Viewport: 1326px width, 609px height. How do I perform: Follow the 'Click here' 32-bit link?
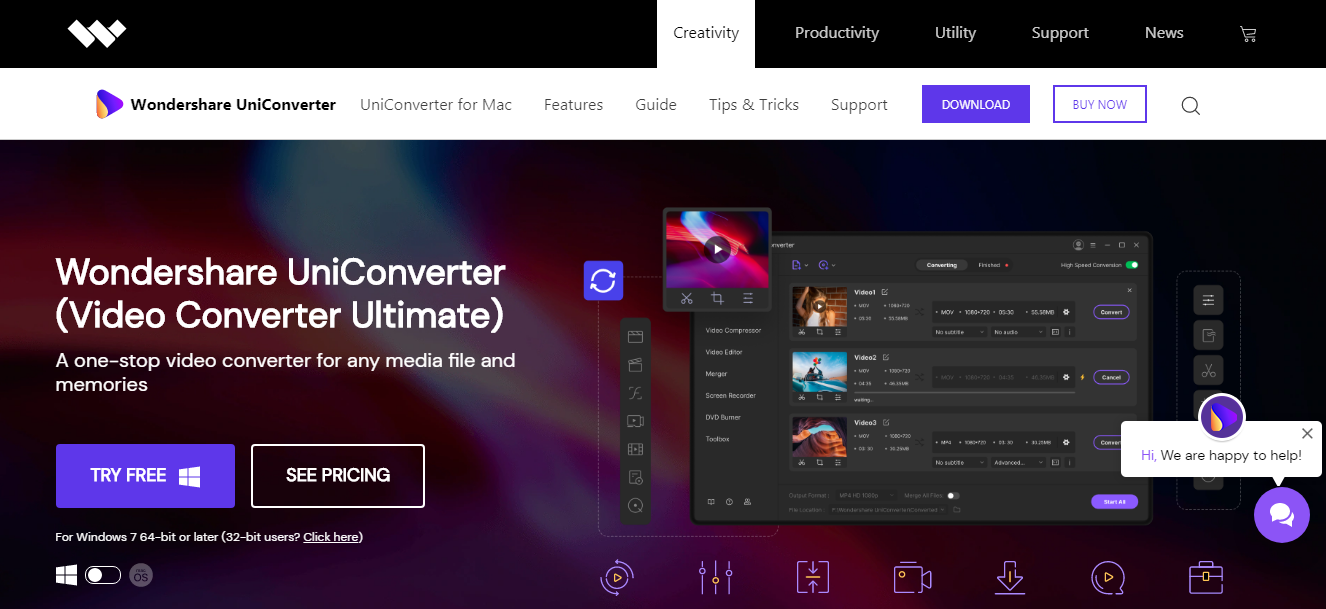331,537
